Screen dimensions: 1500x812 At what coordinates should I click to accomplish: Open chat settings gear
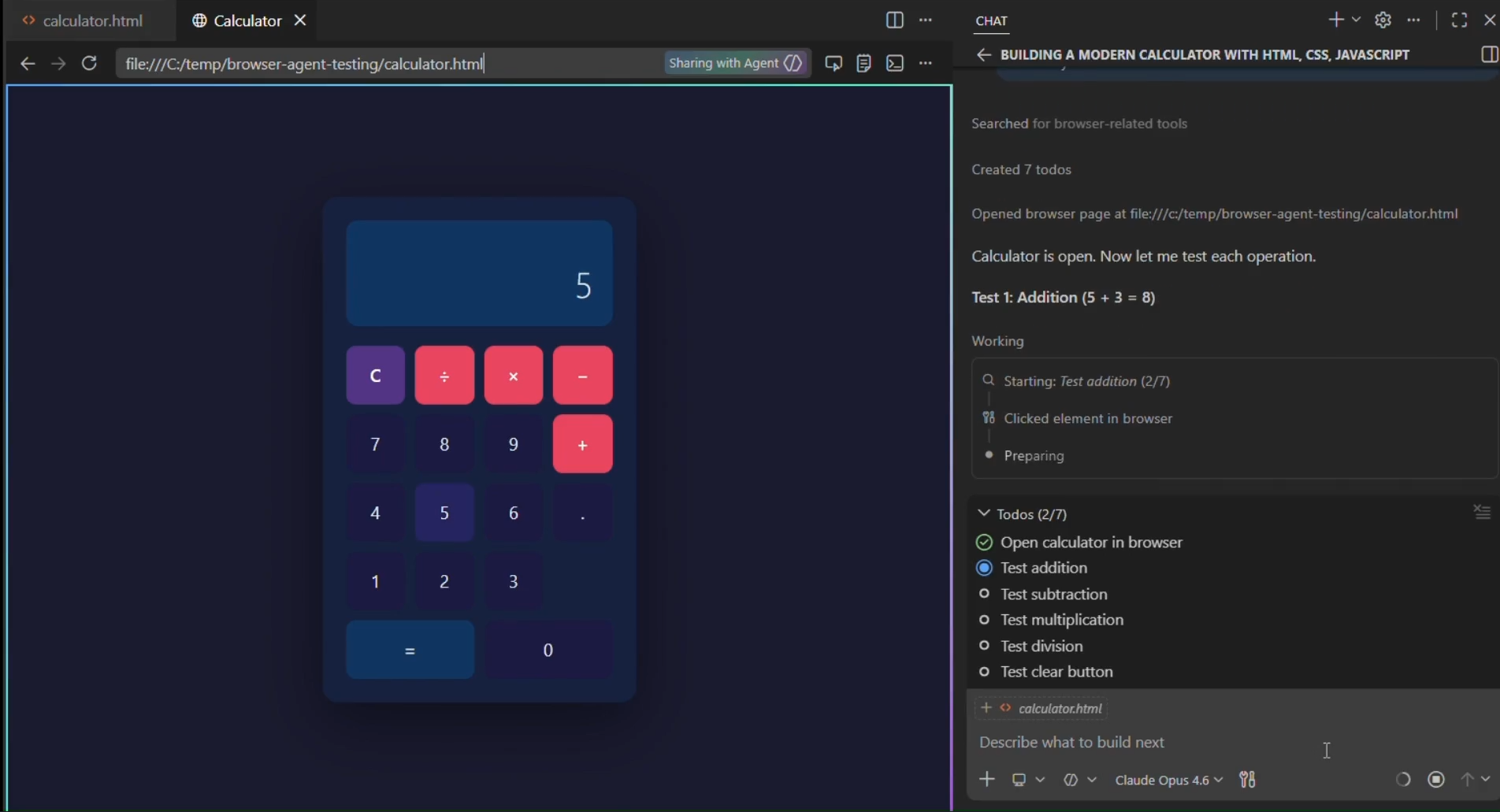coord(1383,20)
